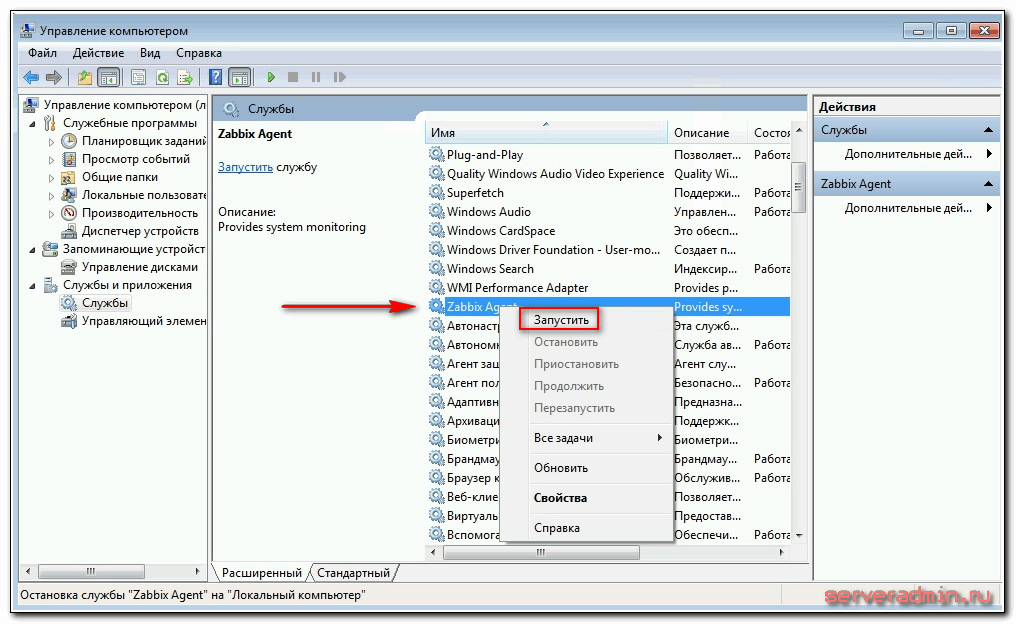Image resolution: width=1016 pixels, height=624 pixels.
Task: Open the Действие menu in menu bar
Action: (98, 53)
